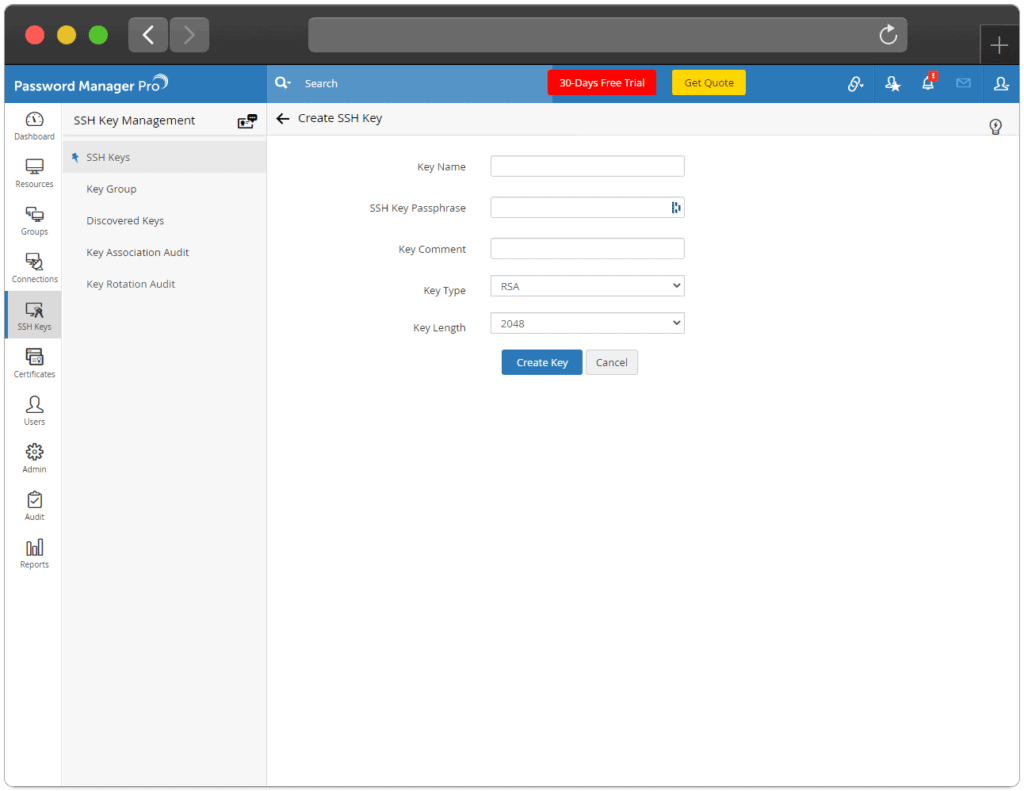Focus the SSH Key Passphrase field

pyautogui.click(x=587, y=208)
